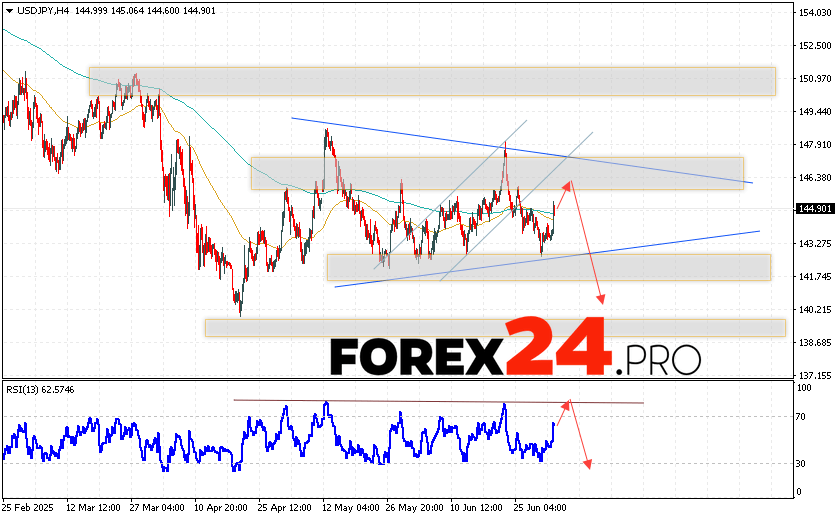Viewport: 839px width, 519px height.
Task: Click the 10 Apr 20:00 date label
Action: point(220,507)
